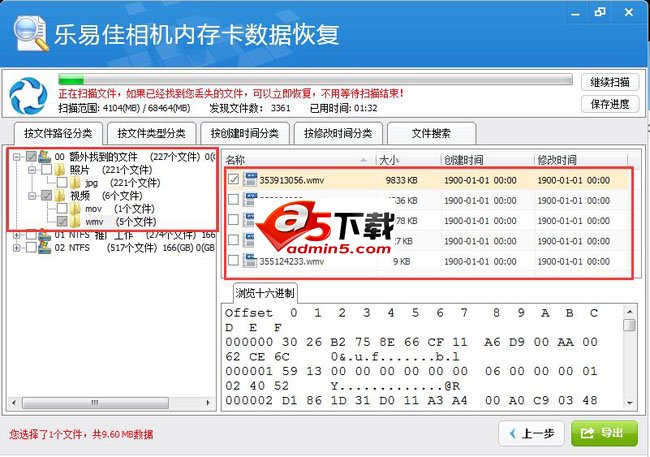Click the 9833 KB size cell
650x457 pixels.
(x=401, y=180)
